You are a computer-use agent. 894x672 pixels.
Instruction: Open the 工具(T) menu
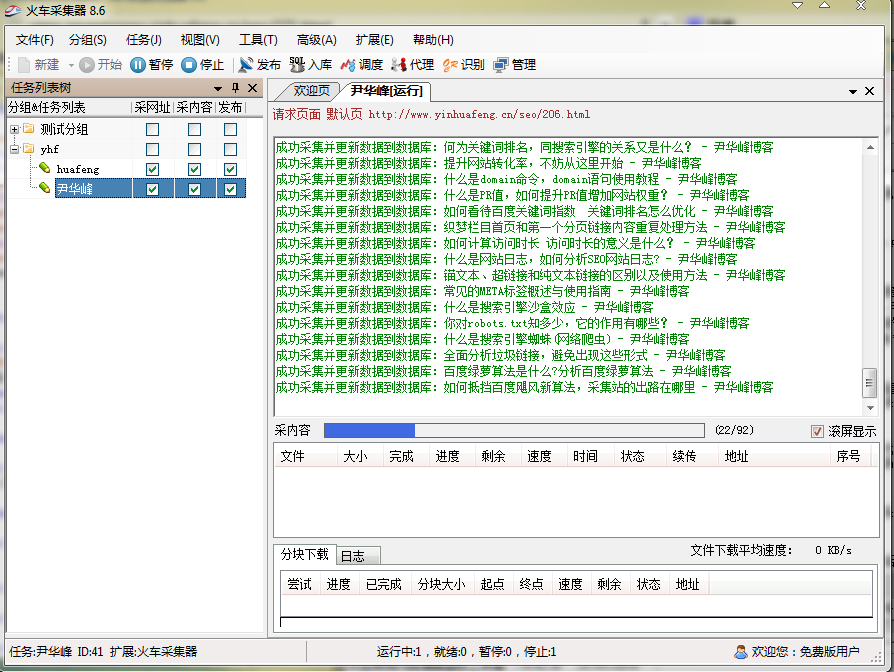[258, 40]
